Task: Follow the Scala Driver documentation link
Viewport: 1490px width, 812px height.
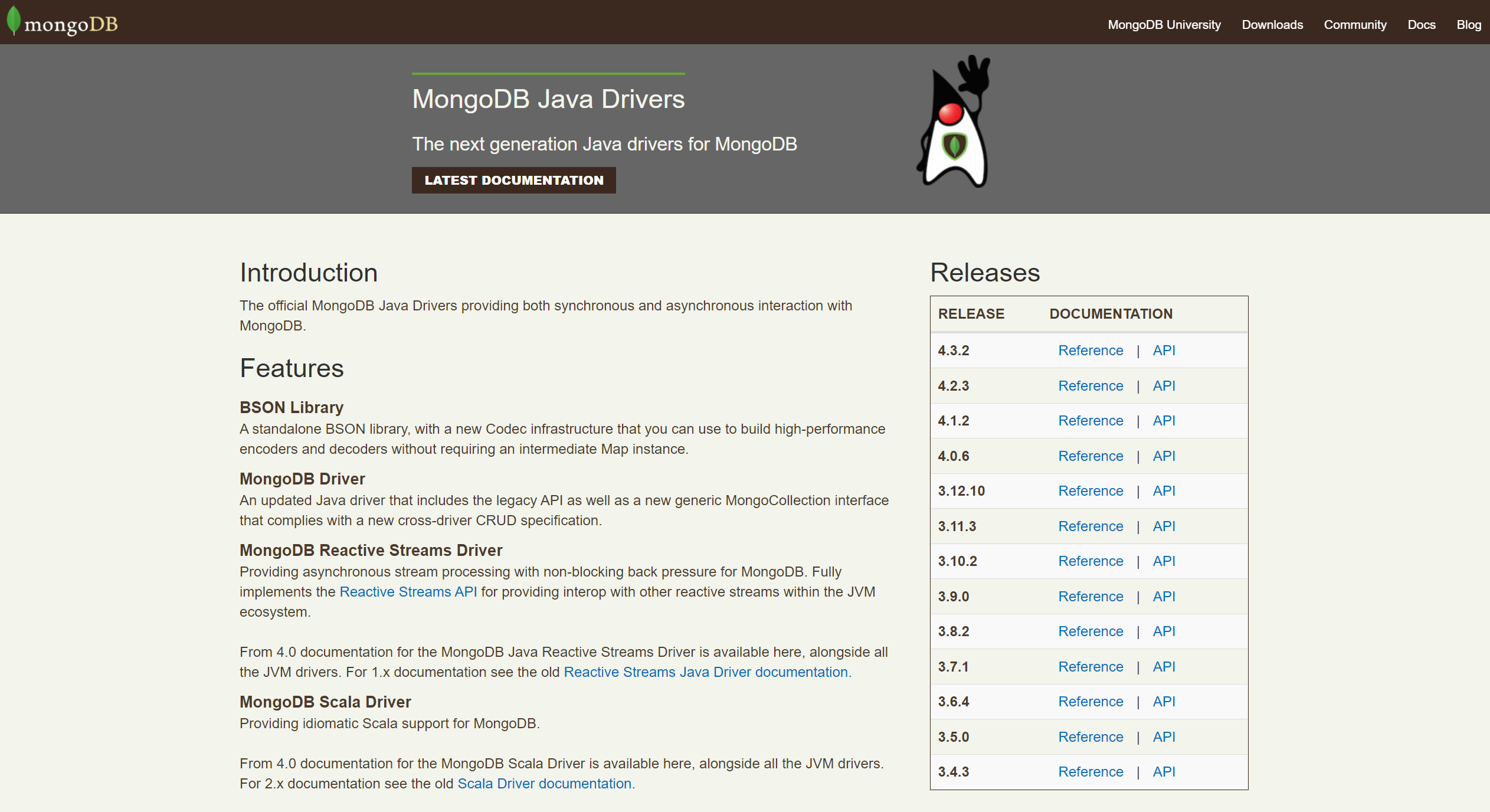Action: click(545, 784)
